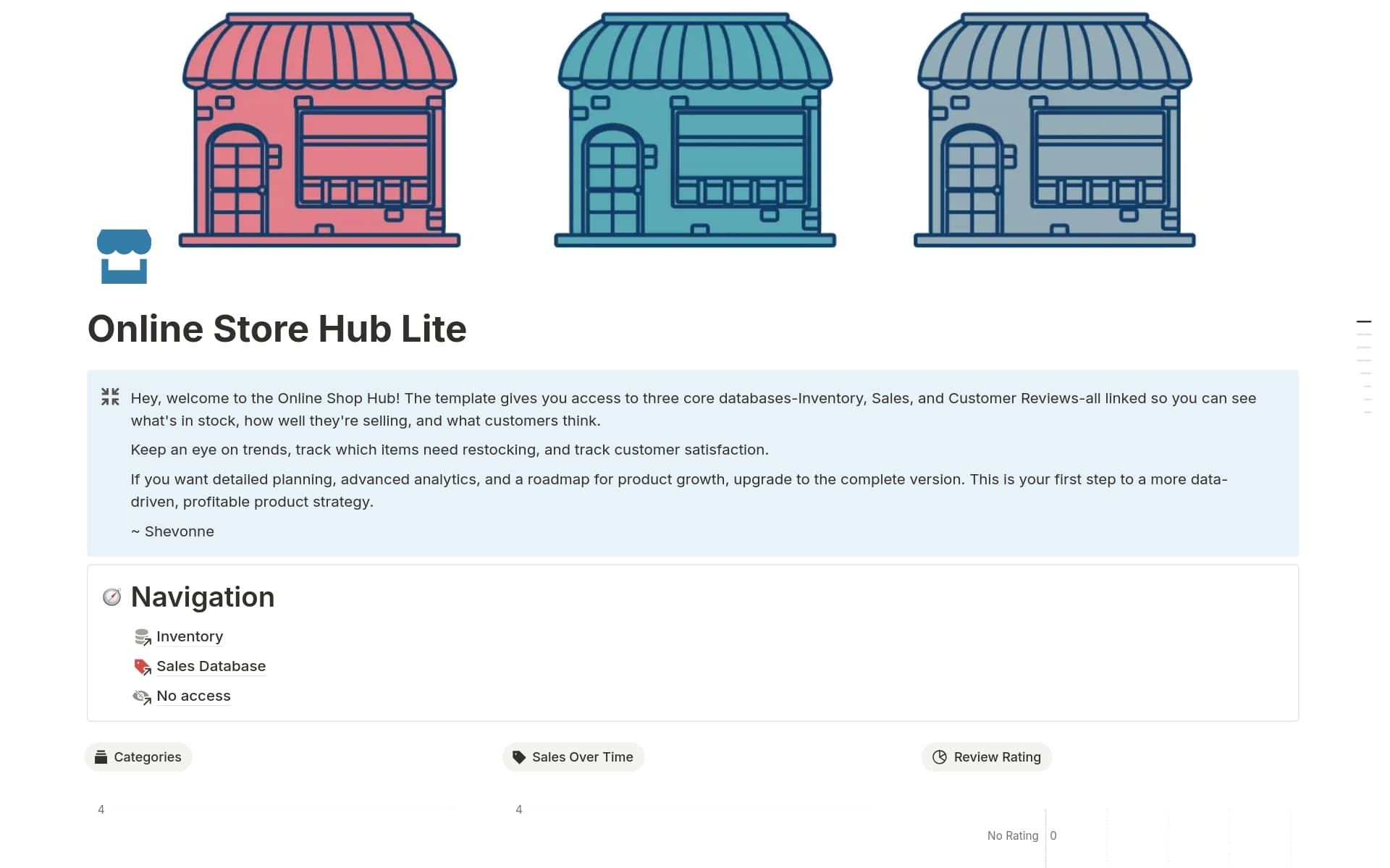This screenshot has width=1390, height=868.
Task: Click the tag icon on the Sales Over Time chip
Action: (518, 757)
